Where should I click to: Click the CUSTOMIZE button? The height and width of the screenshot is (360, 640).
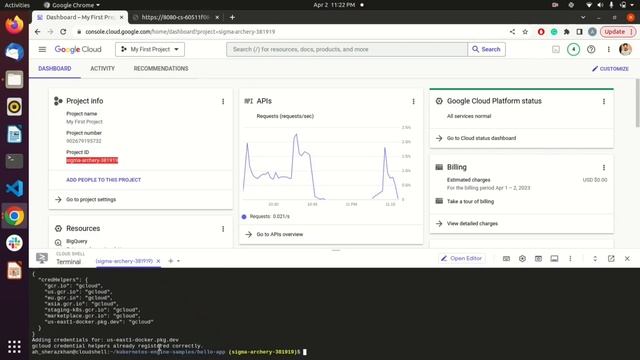click(610, 69)
